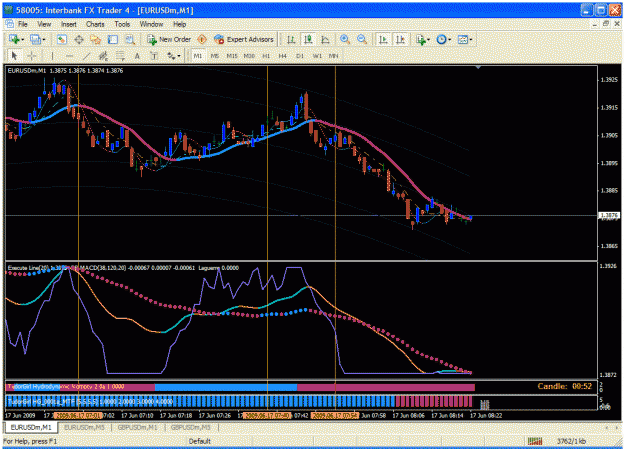
Task: Toggle the Expert Advisors button
Action: pyautogui.click(x=244, y=39)
